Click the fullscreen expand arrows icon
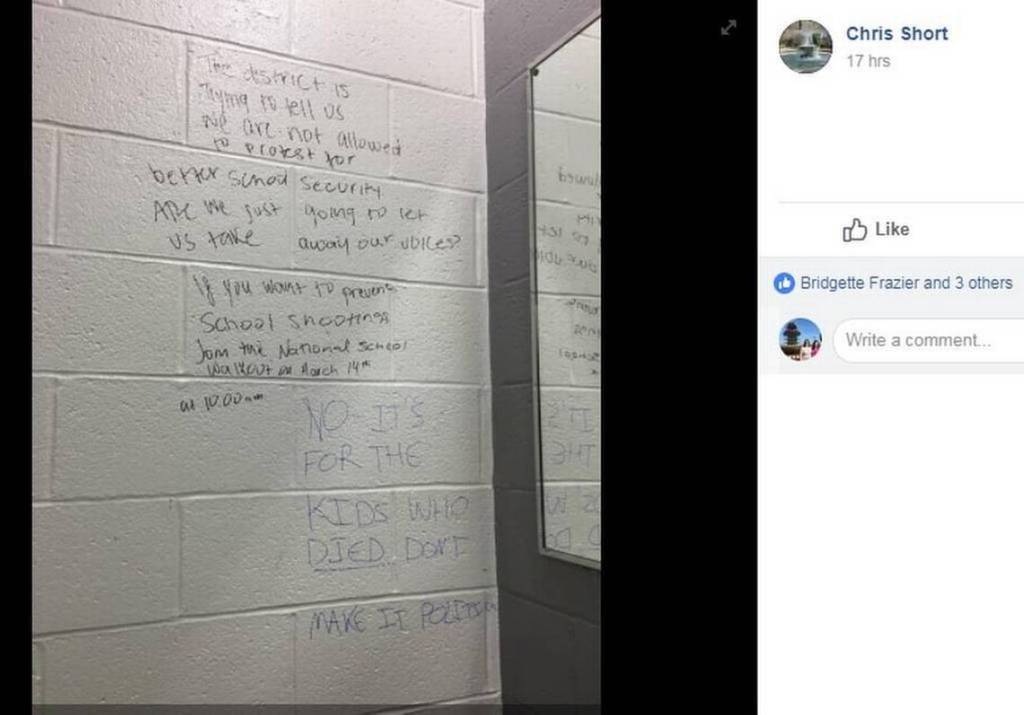This screenshot has height=715, width=1024. pos(728,27)
